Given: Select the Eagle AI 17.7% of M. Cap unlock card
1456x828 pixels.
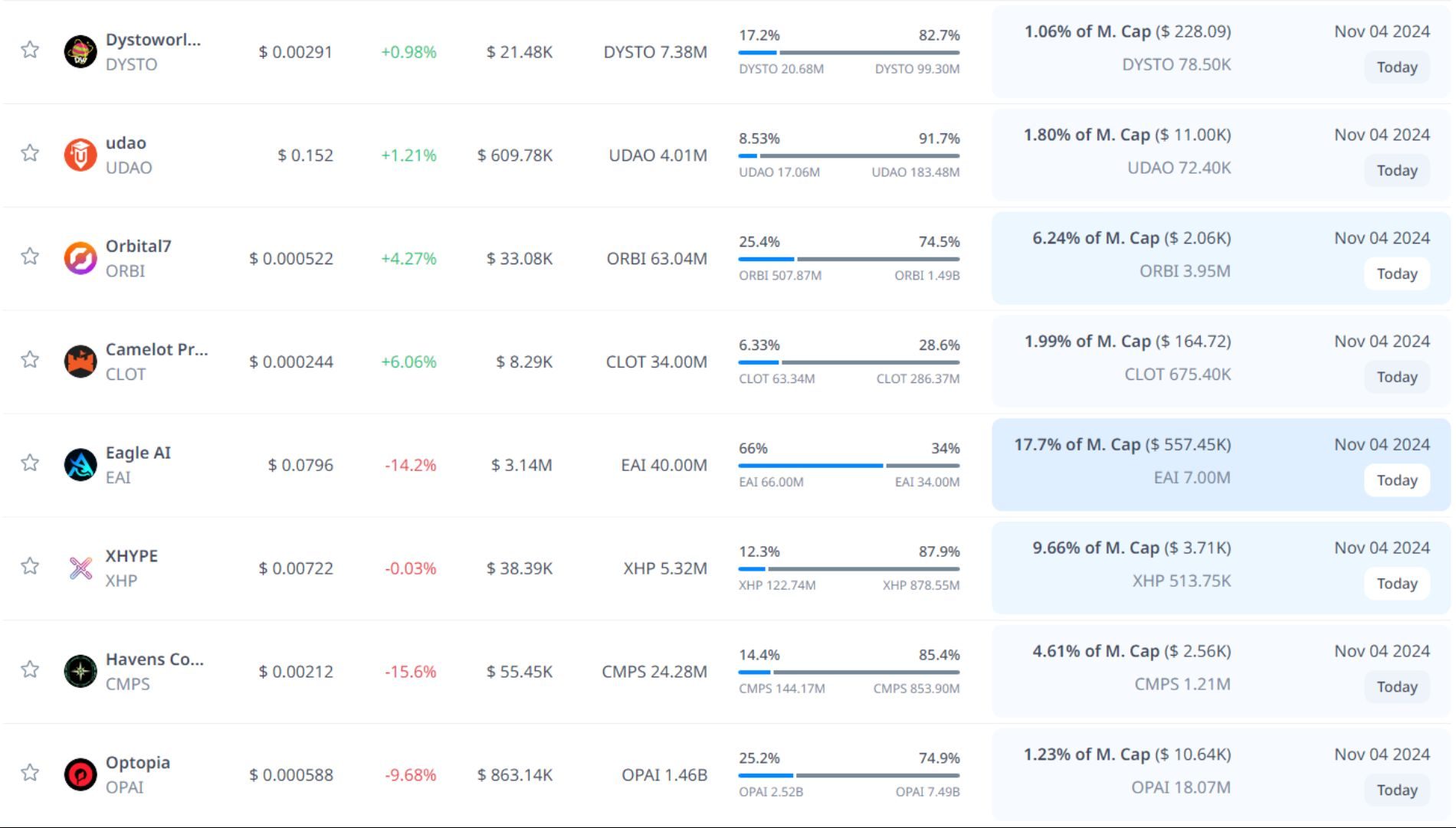Looking at the screenshot, I should (1149, 464).
